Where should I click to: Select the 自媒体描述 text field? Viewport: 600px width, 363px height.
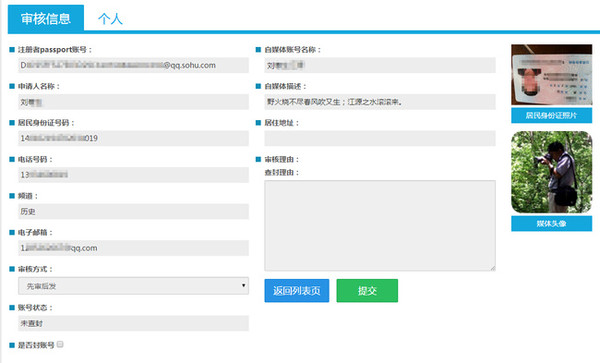tap(380, 102)
